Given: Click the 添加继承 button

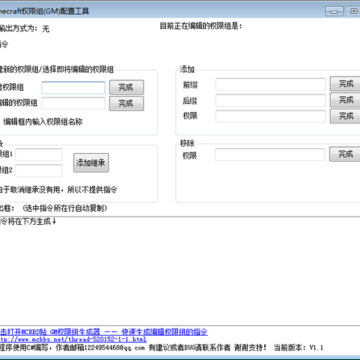Looking at the screenshot, I should click(91, 163).
